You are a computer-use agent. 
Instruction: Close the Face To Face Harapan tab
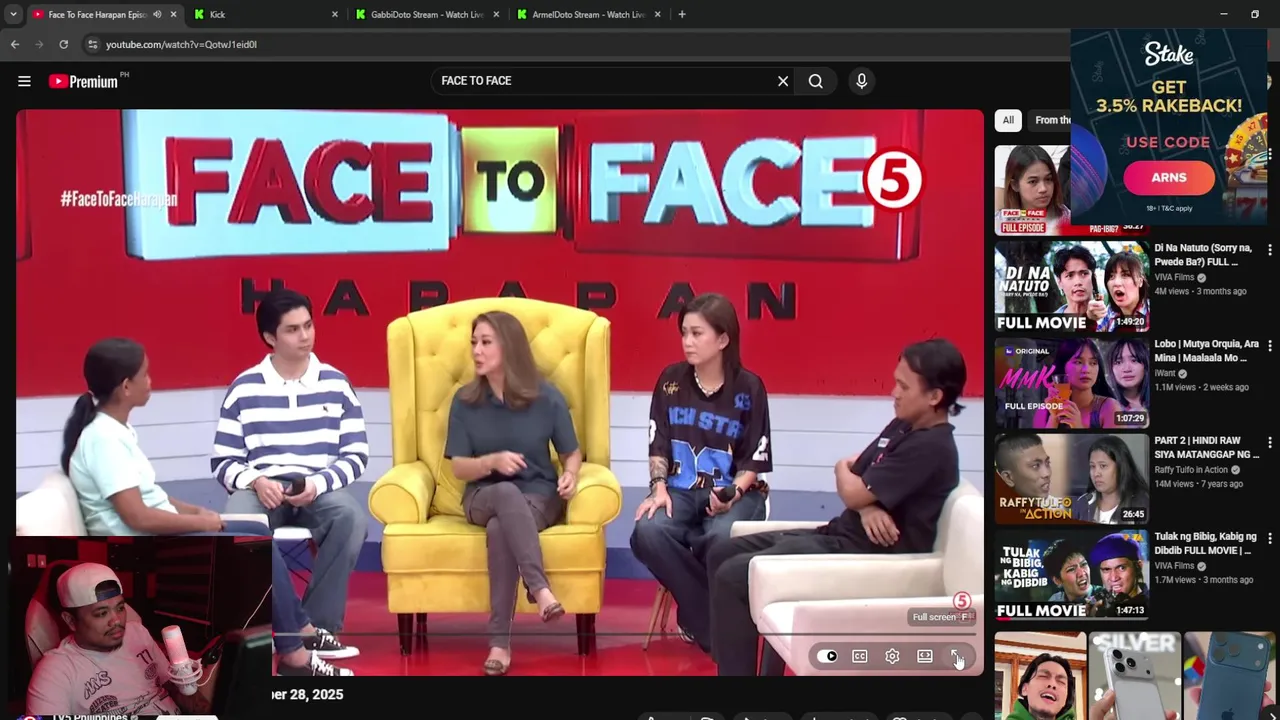pos(173,14)
